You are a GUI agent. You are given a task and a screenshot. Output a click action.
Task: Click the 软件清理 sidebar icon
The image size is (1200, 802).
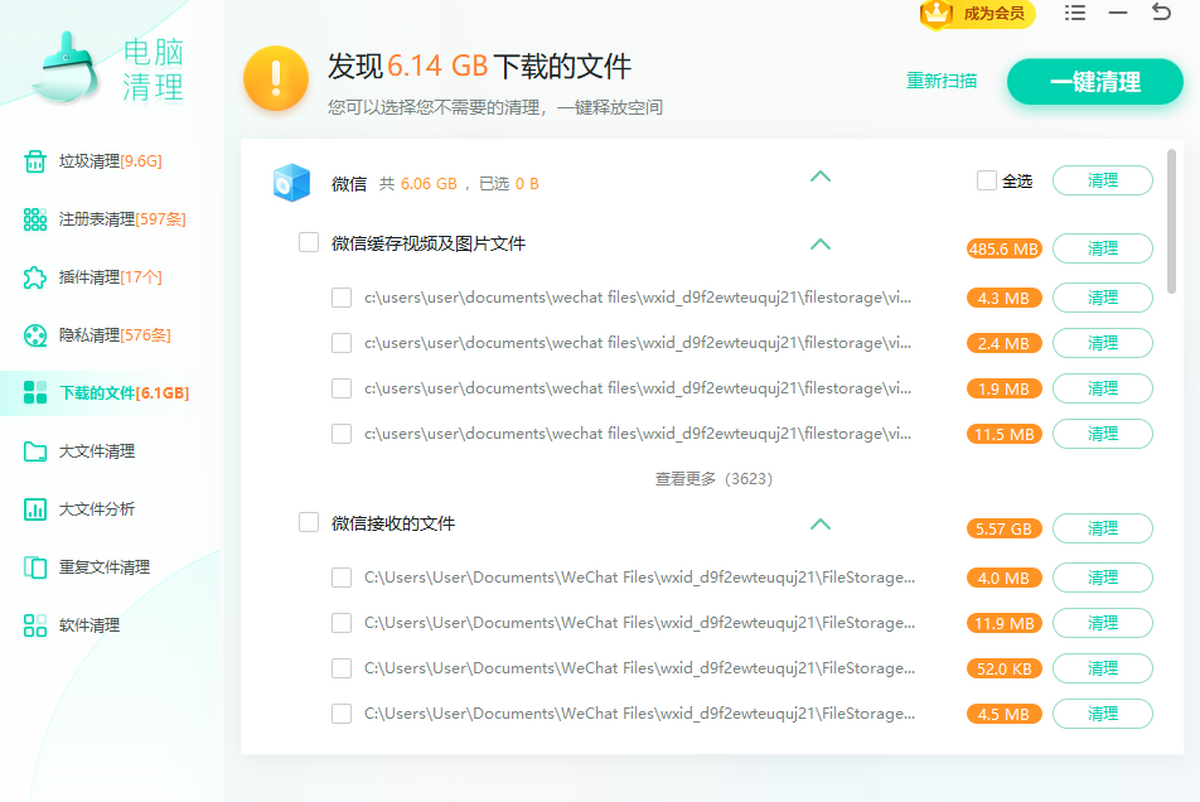35,625
